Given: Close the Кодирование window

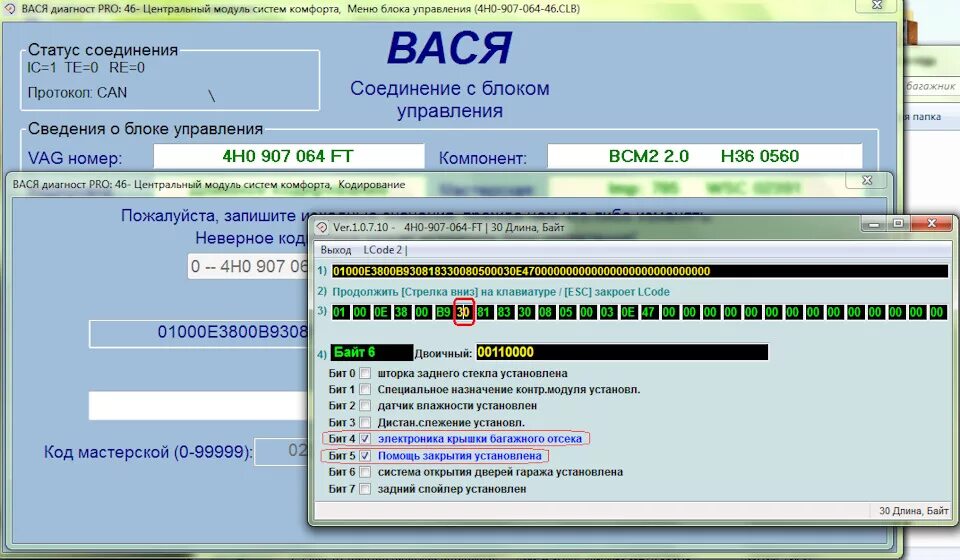Looking at the screenshot, I should point(867,180).
